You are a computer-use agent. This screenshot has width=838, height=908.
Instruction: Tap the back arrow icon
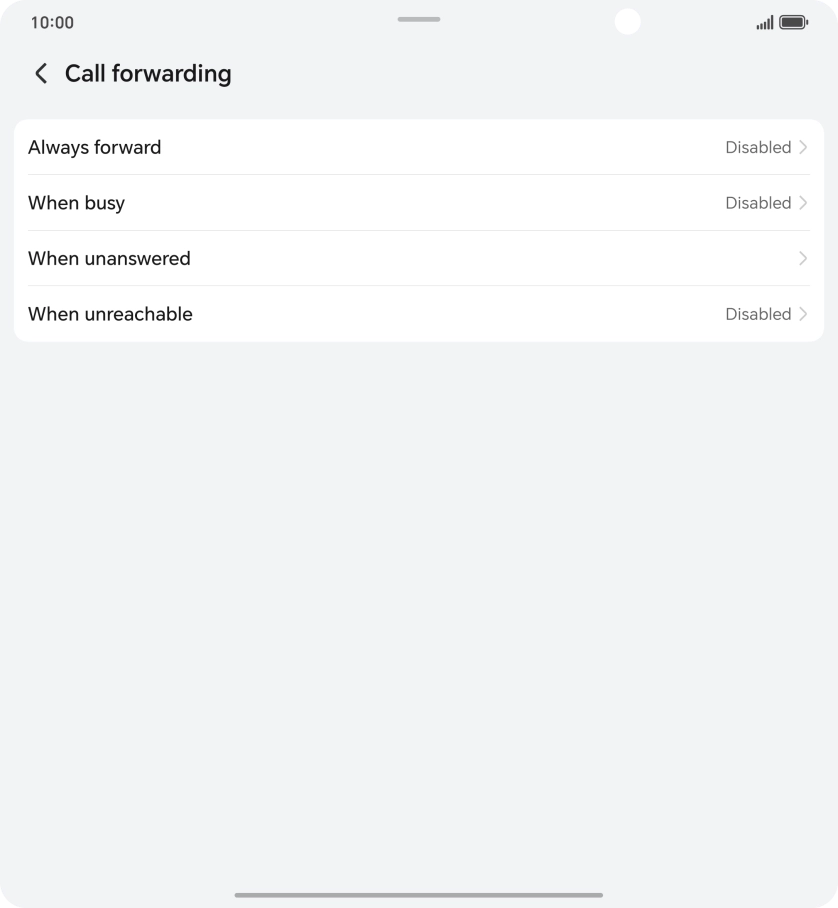click(x=41, y=73)
